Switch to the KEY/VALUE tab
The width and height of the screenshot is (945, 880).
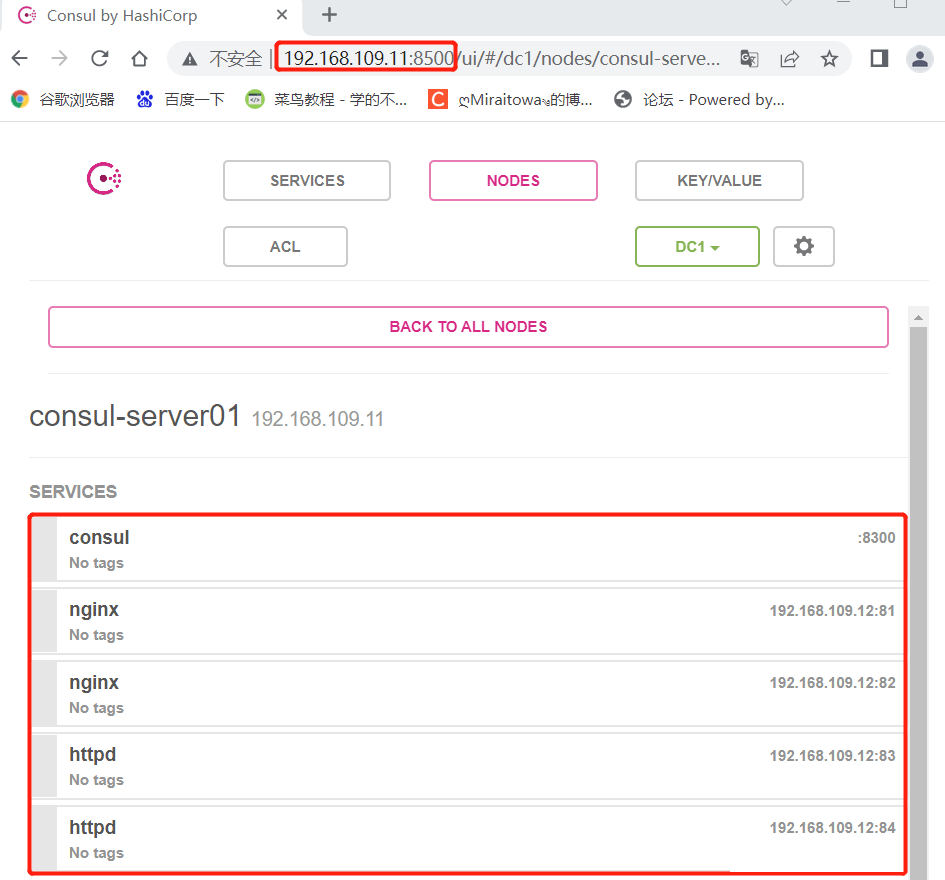click(x=719, y=180)
